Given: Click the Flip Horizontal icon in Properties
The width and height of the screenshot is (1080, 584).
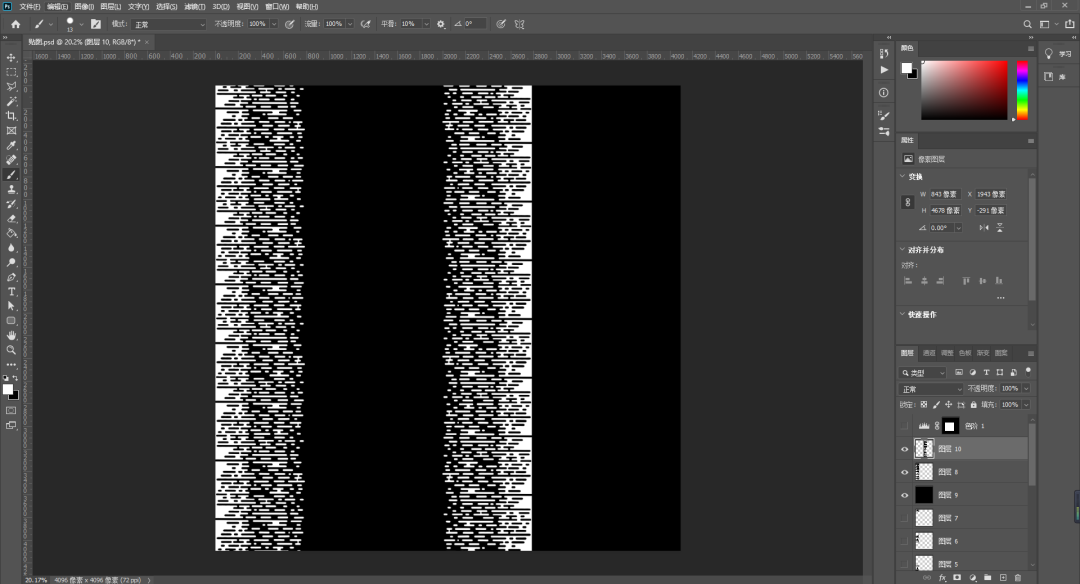Looking at the screenshot, I should [984, 228].
